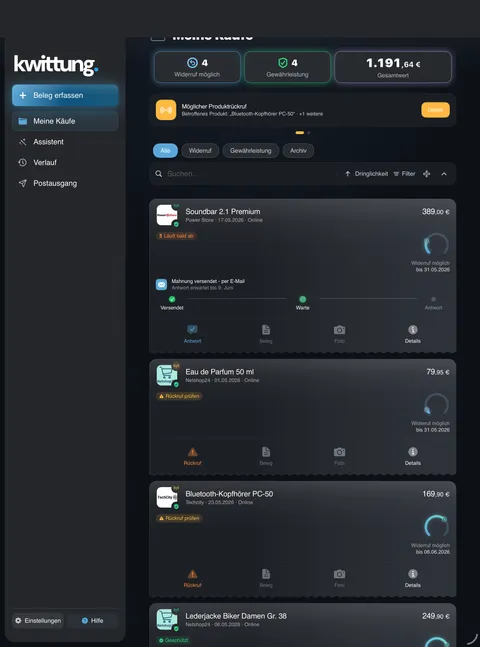Open Details on the Bluetooth-Kopfhörer card
The width and height of the screenshot is (480, 647).
click(x=413, y=578)
